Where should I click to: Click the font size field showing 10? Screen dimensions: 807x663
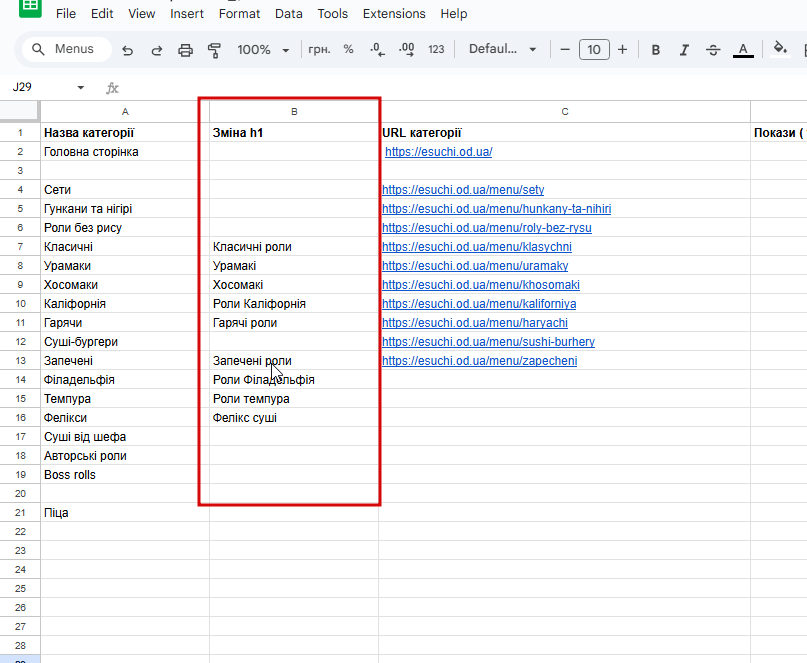pyautogui.click(x=594, y=49)
